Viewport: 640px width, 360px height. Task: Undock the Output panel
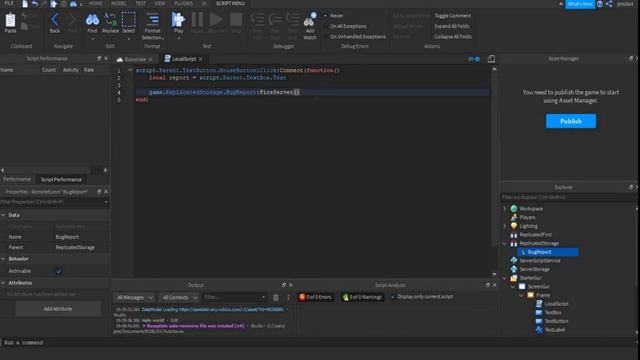tap(284, 285)
